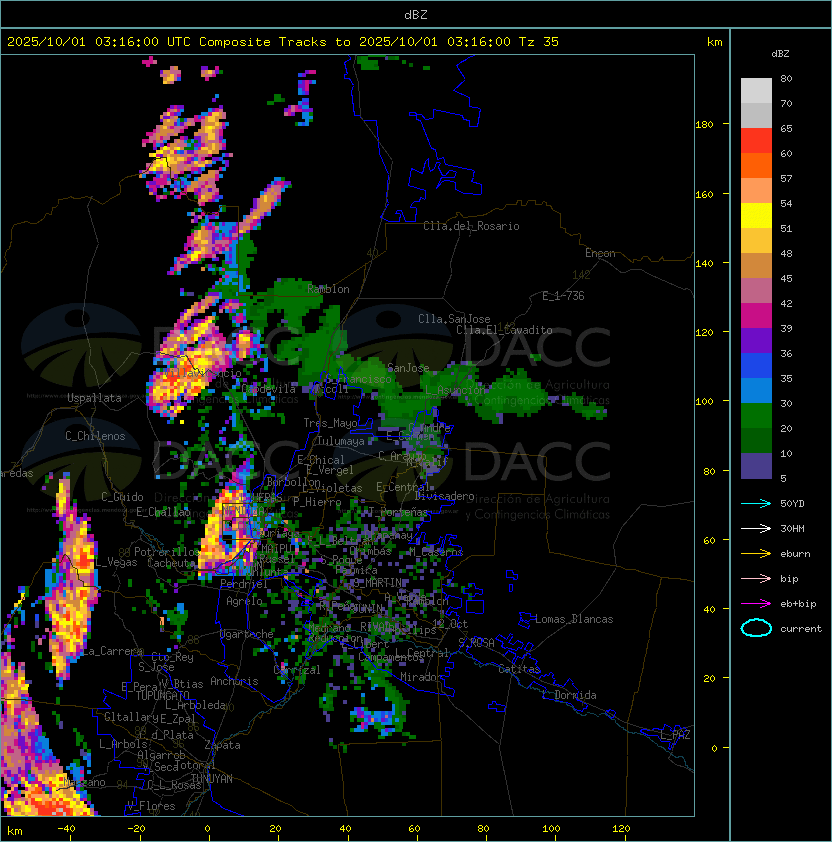Viewport: 832px width, 842px height.
Task: Click the 'La_Carrera' place label
Action: click(113, 651)
